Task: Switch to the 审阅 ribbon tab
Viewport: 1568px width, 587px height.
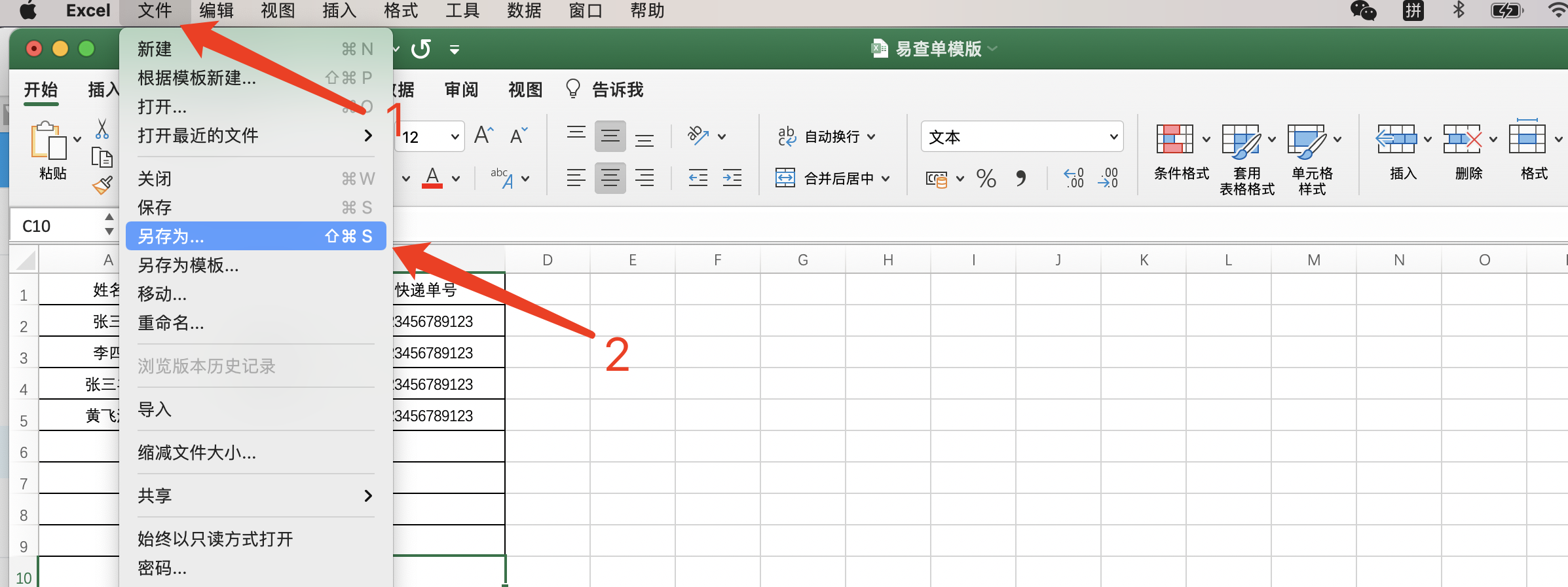Action: (461, 90)
